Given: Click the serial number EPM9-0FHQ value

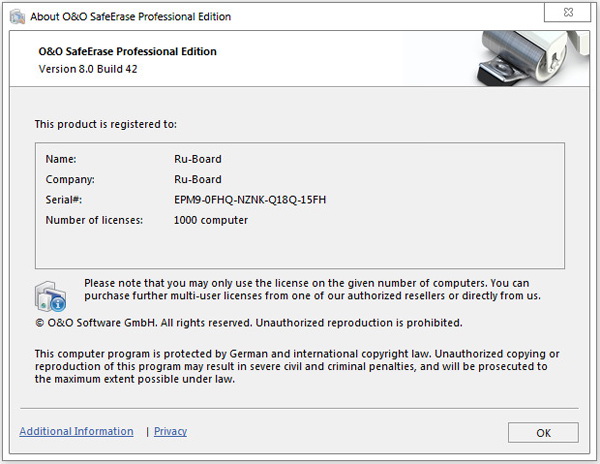Looking at the screenshot, I should tap(250, 199).
